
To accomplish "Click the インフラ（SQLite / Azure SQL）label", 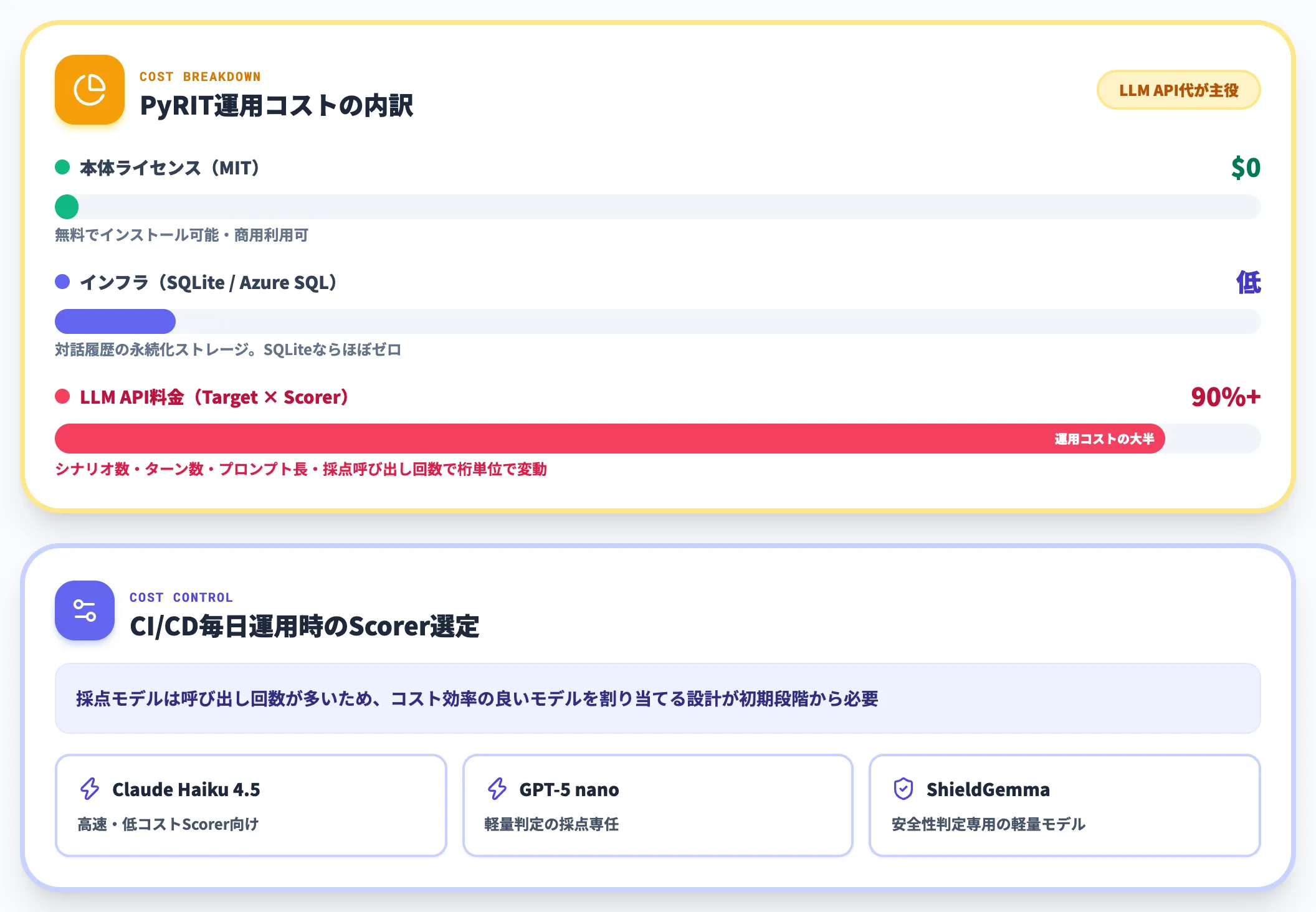I will click(209, 282).
